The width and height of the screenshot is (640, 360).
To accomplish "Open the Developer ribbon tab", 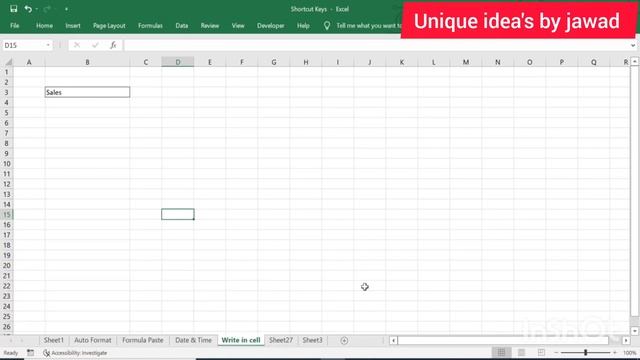I will [x=270, y=25].
